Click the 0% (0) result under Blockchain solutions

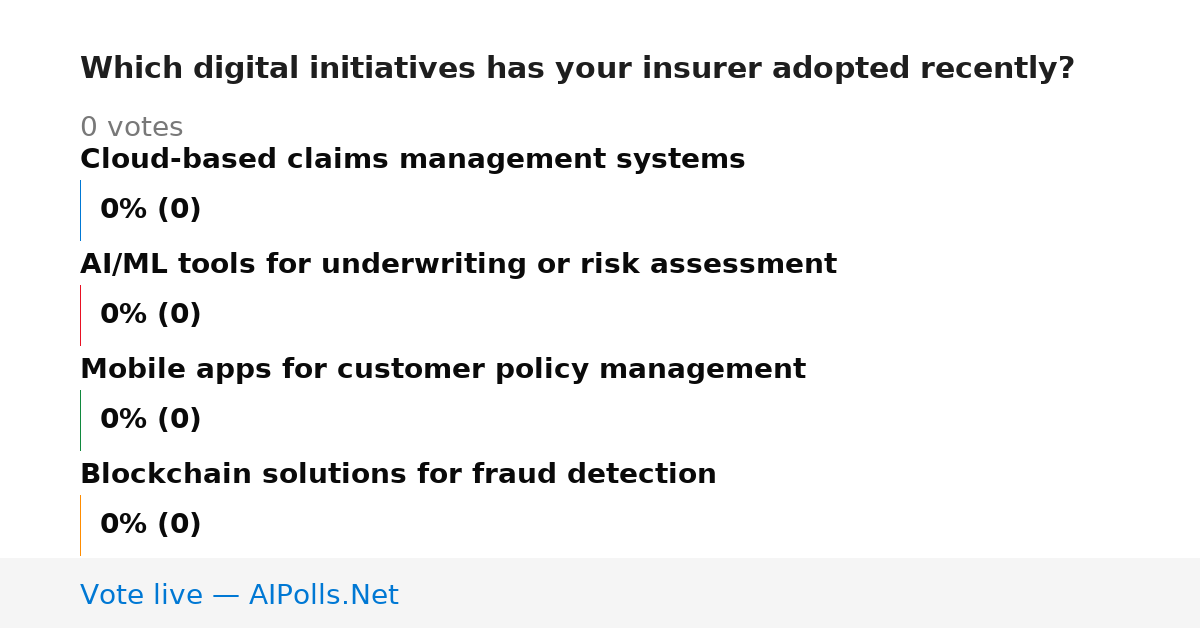point(151,525)
